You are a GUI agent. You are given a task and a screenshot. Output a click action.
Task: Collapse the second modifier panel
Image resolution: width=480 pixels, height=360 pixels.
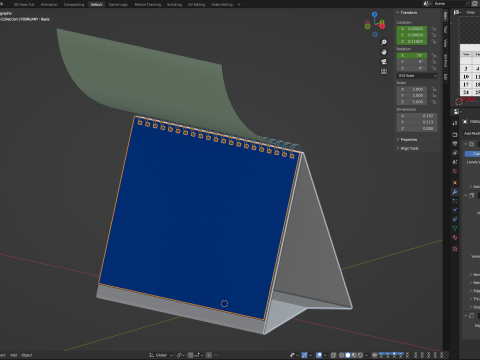pos(466,195)
